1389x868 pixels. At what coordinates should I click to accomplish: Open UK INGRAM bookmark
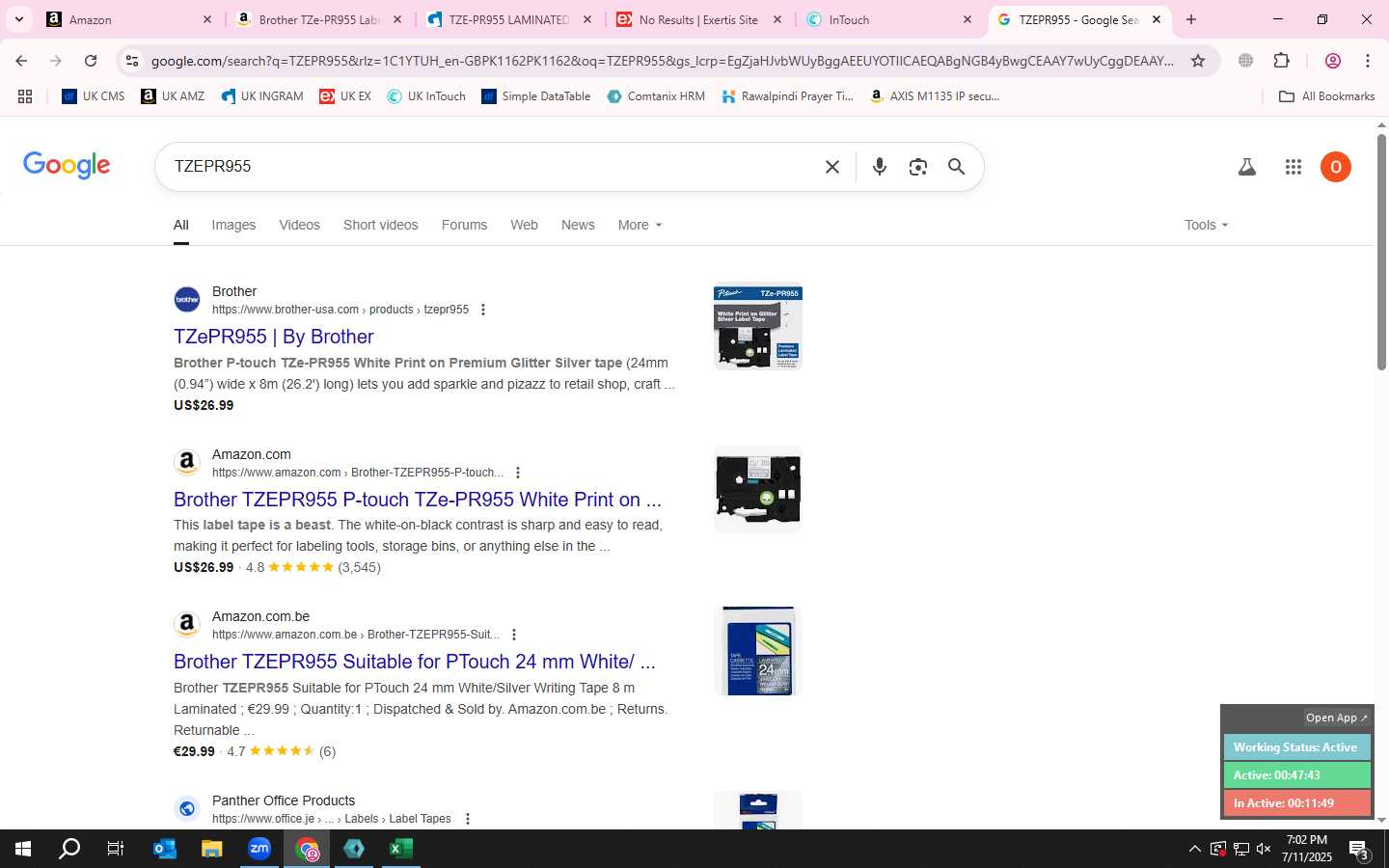pos(262,96)
